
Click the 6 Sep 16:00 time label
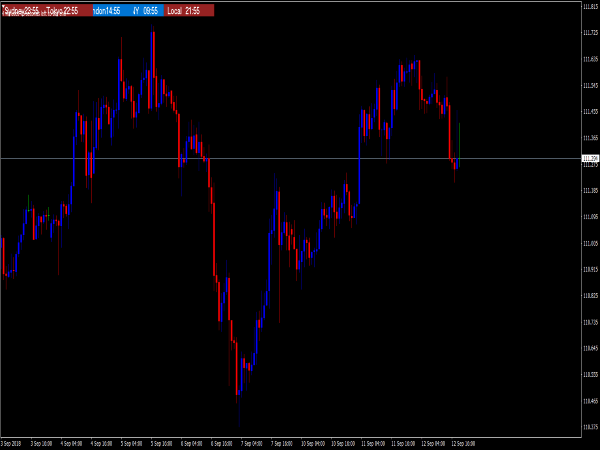click(222, 443)
